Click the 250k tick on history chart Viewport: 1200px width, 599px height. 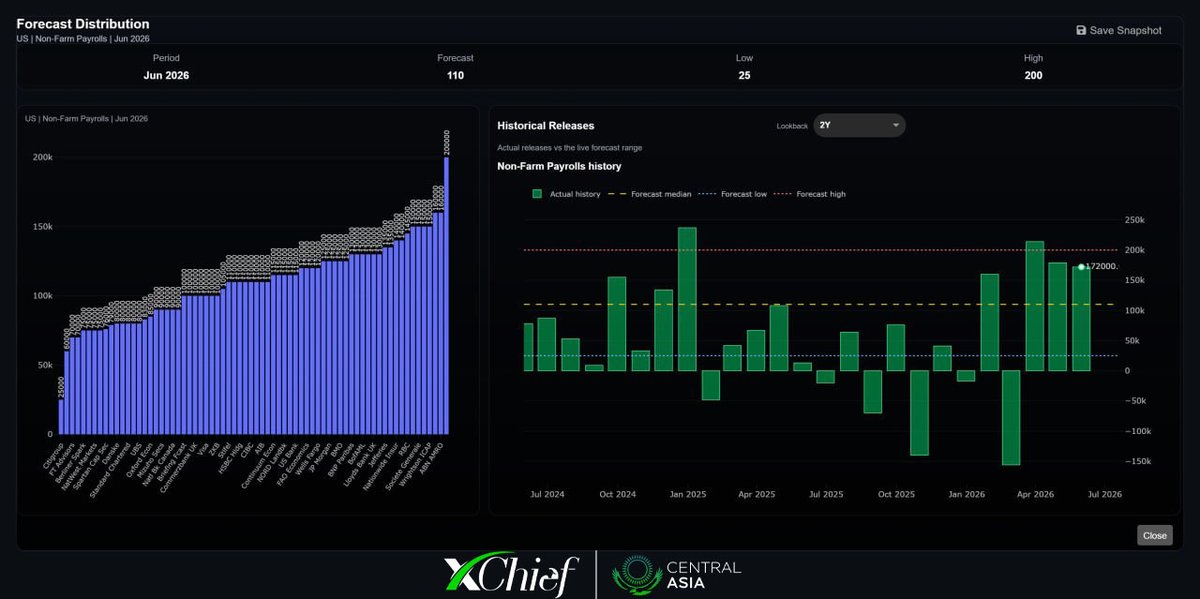[1135, 220]
